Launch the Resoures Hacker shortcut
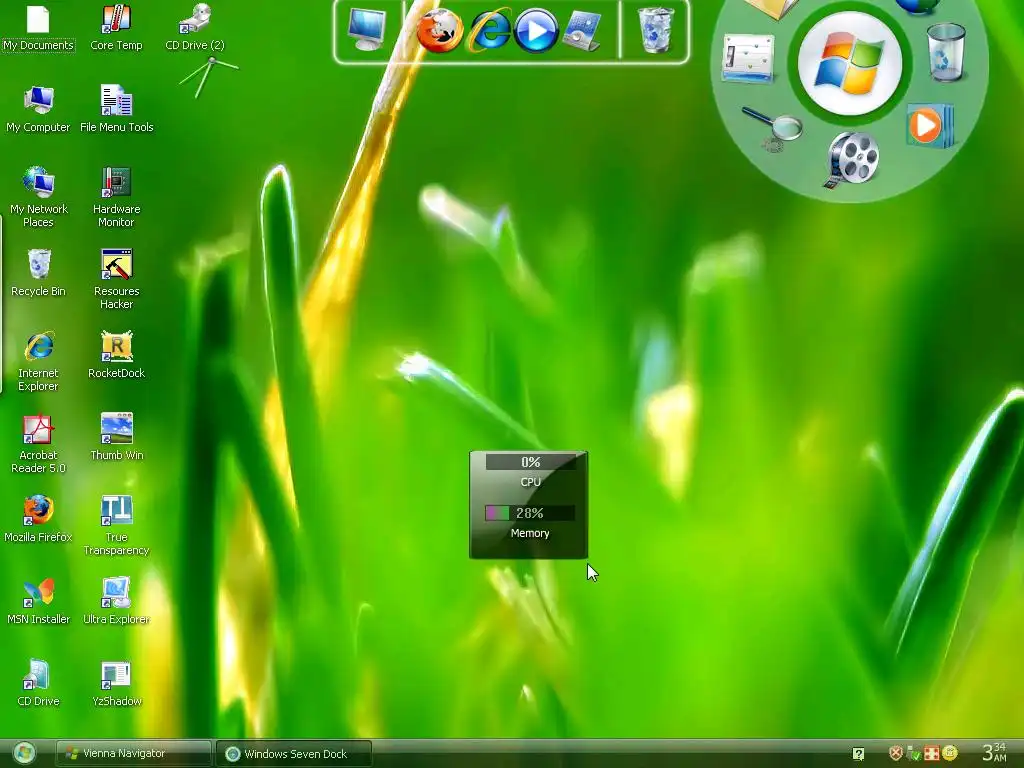Screen dimensions: 1024x768 [x=116, y=280]
